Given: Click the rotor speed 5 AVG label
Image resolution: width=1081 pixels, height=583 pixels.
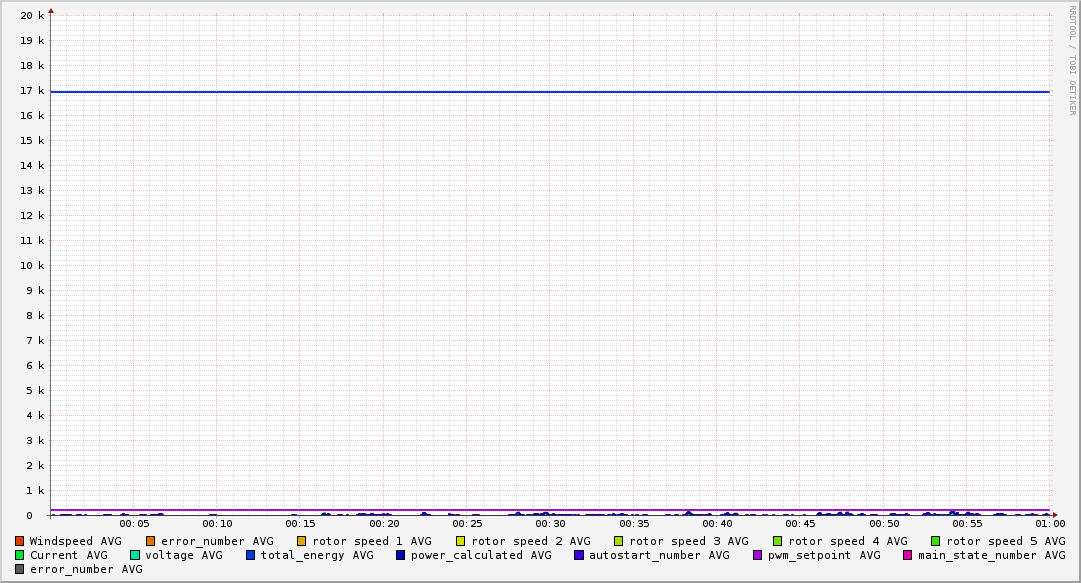Looking at the screenshot, I should 1005,541.
